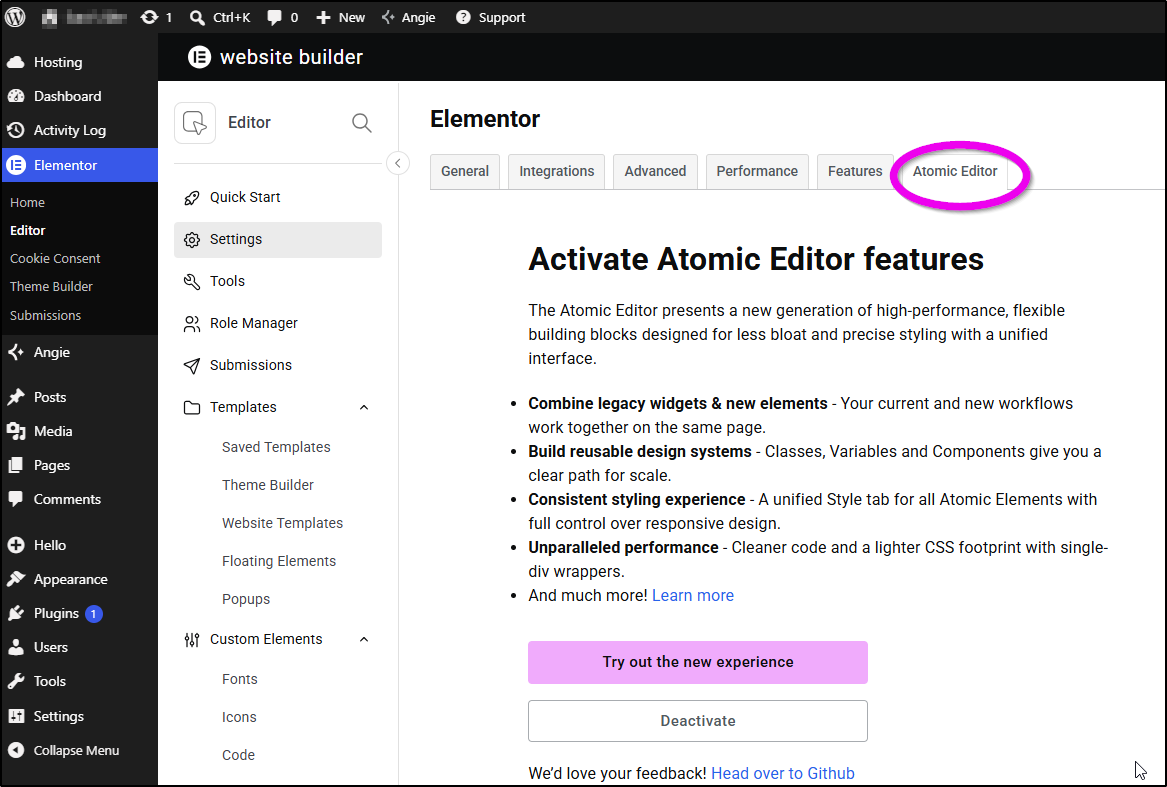Viewport: 1167px width, 787px height.
Task: Open Appearance in WordPress sidebar
Action: [79, 579]
